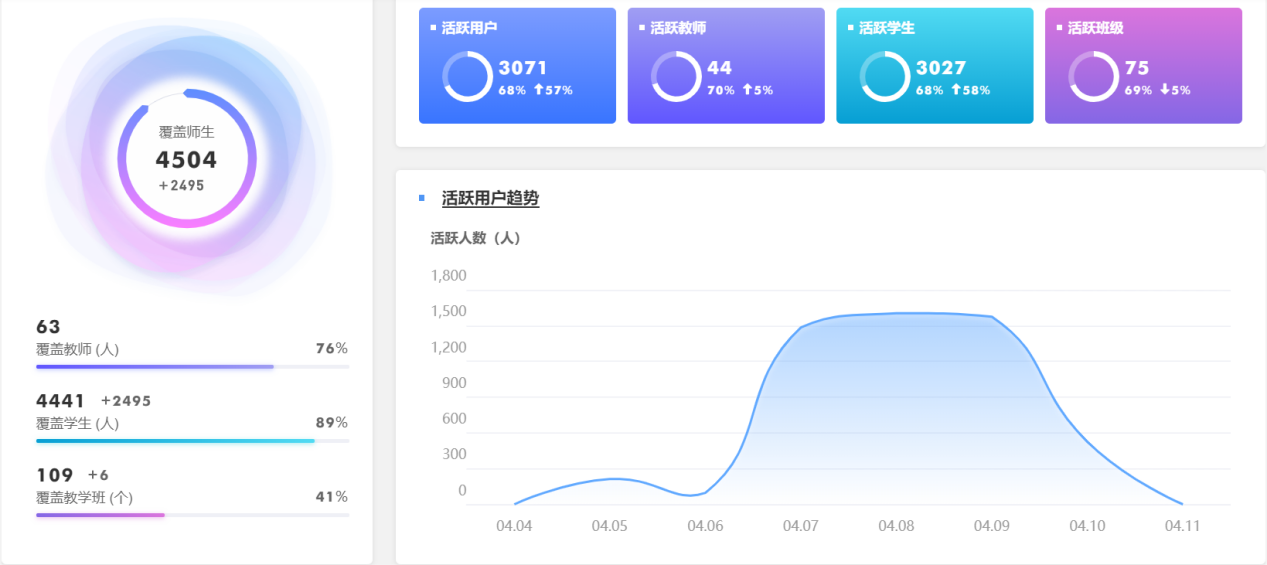Screen dimensions: 1267x565
Task: Select the 活跃用户 stat card
Action: pyautogui.click(x=517, y=66)
